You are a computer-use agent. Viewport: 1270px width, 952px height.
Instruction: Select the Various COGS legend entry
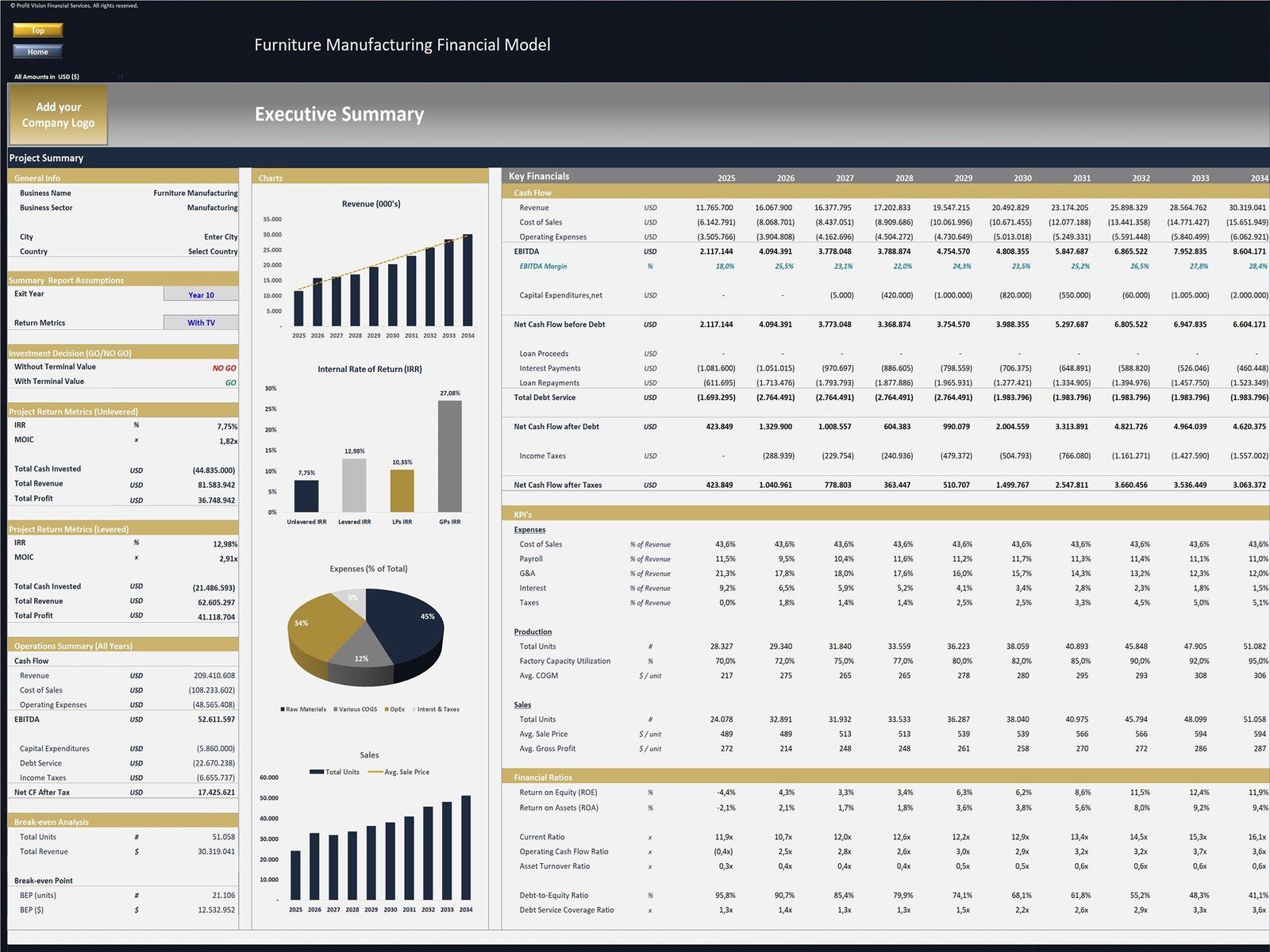point(357,709)
